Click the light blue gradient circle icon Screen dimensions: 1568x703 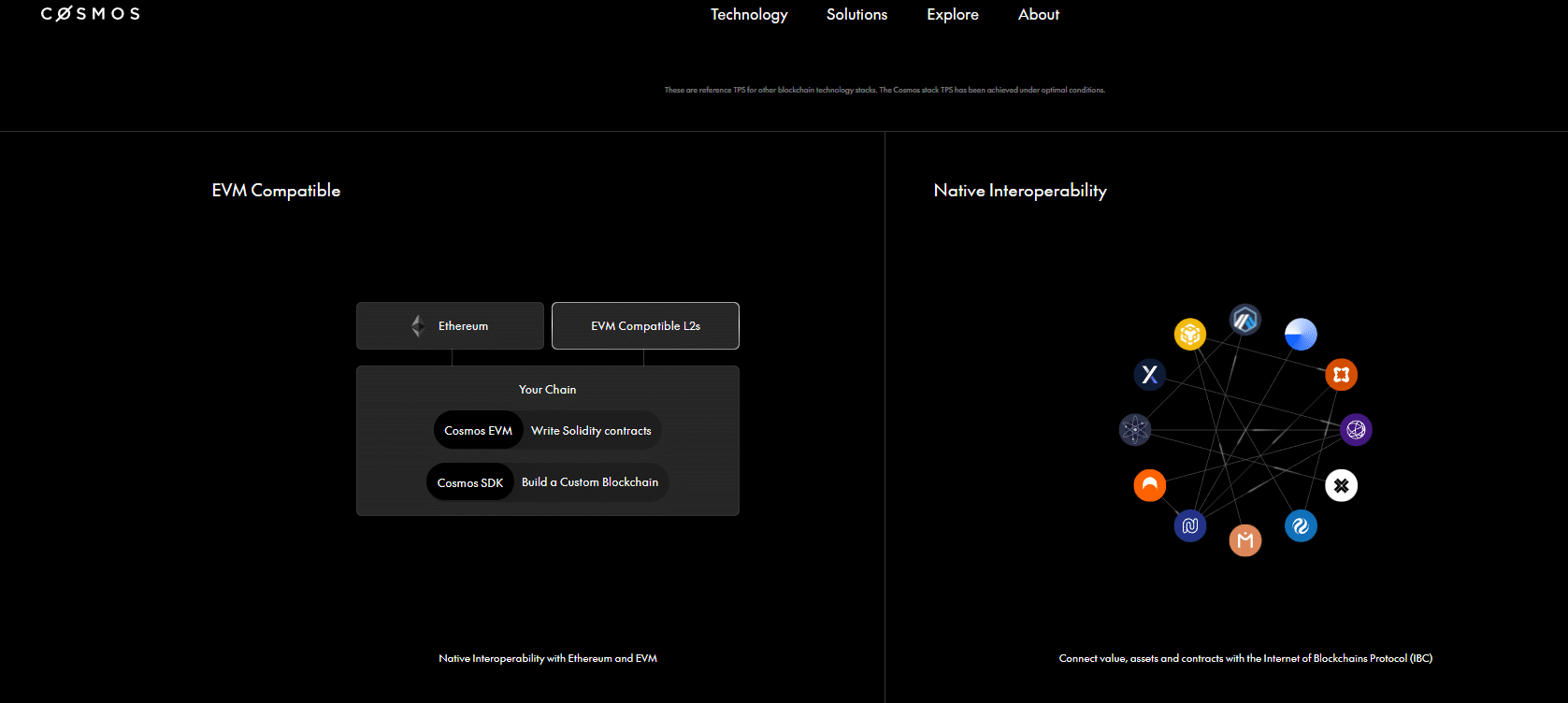1301,334
